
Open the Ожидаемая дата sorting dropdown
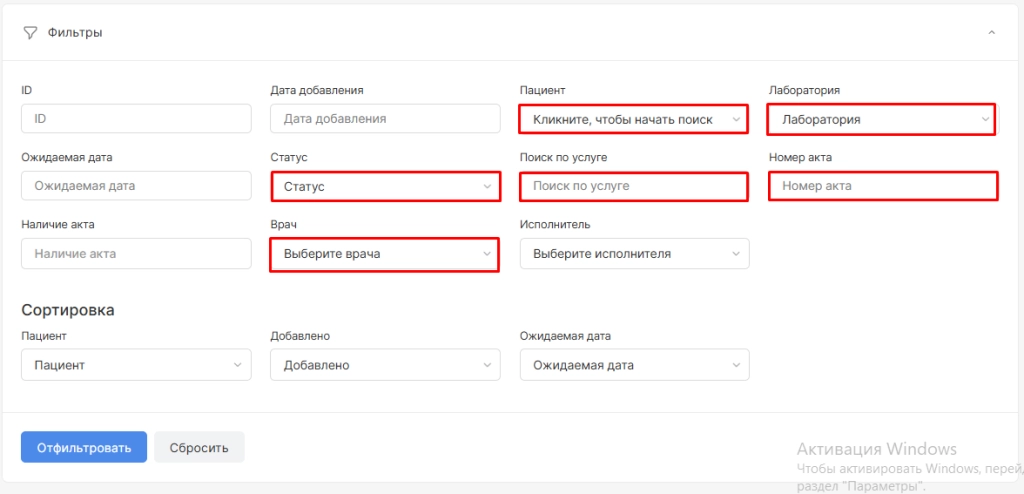pyautogui.click(x=635, y=365)
